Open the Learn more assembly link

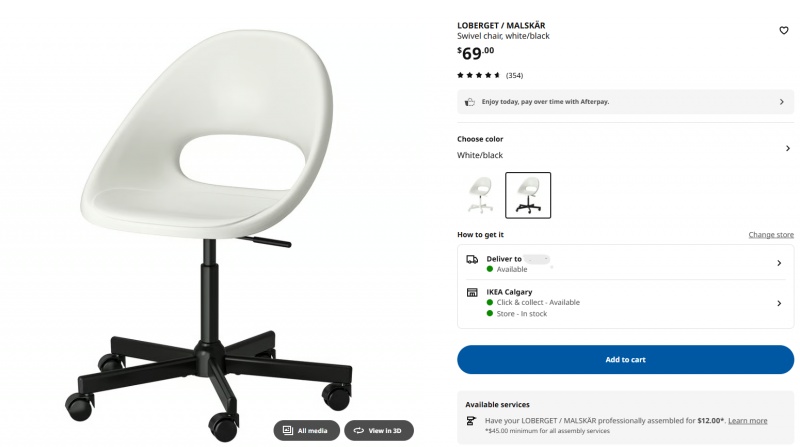click(747, 421)
